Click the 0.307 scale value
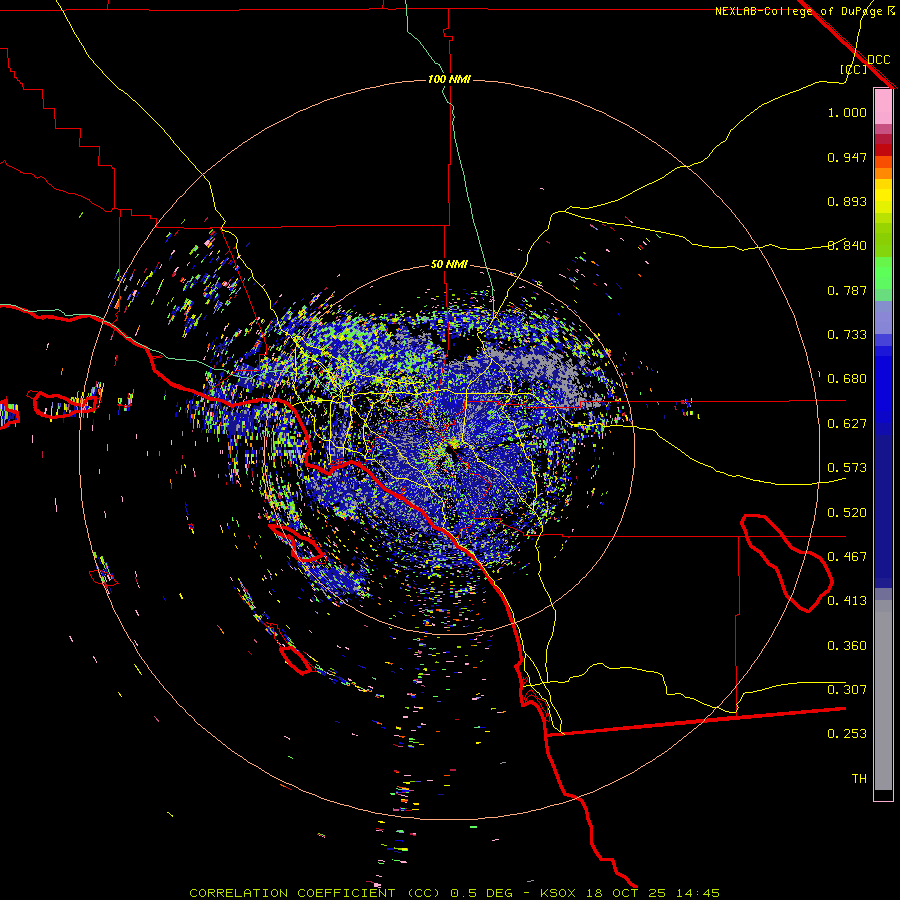The image size is (900, 900). (847, 690)
